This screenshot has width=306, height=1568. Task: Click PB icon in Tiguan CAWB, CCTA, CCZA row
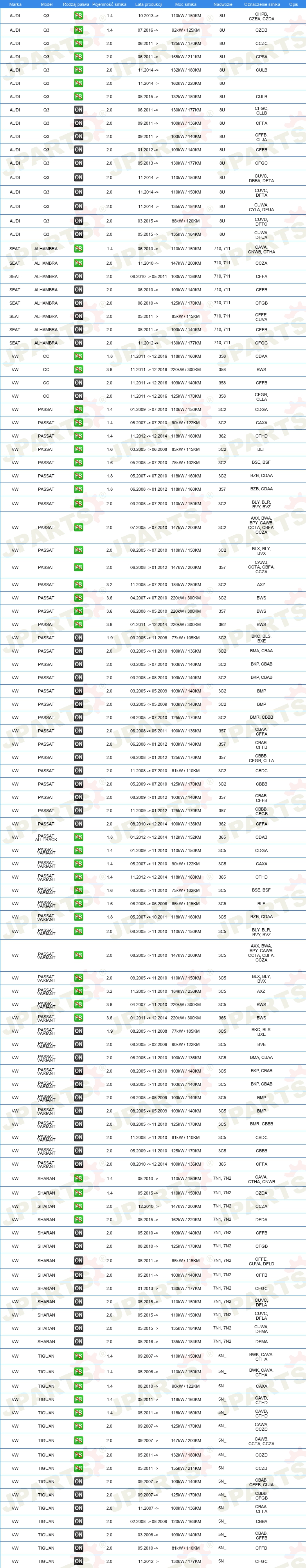[x=79, y=1441]
